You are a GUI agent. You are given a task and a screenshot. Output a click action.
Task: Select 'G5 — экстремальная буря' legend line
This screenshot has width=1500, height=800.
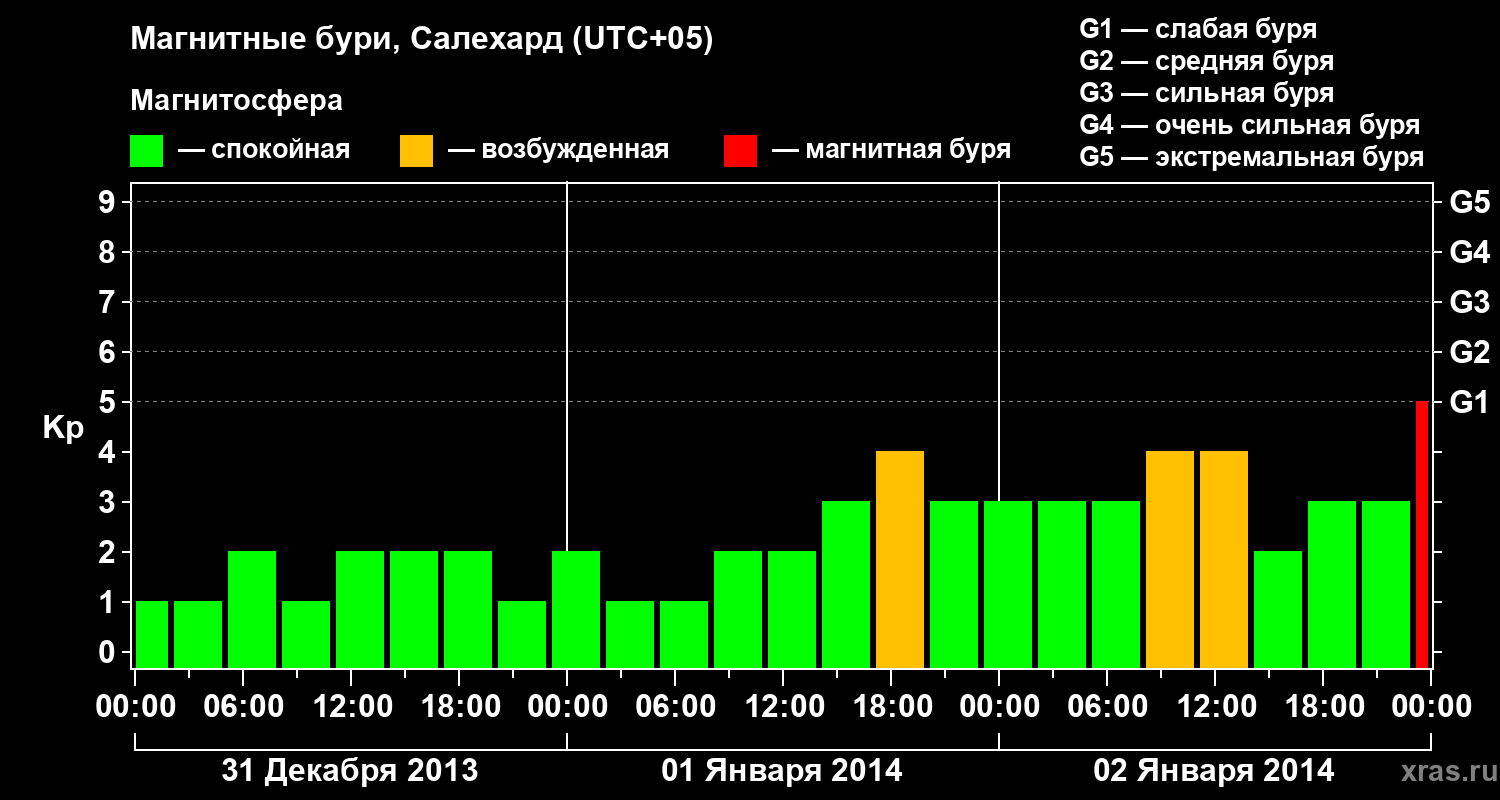(1252, 157)
